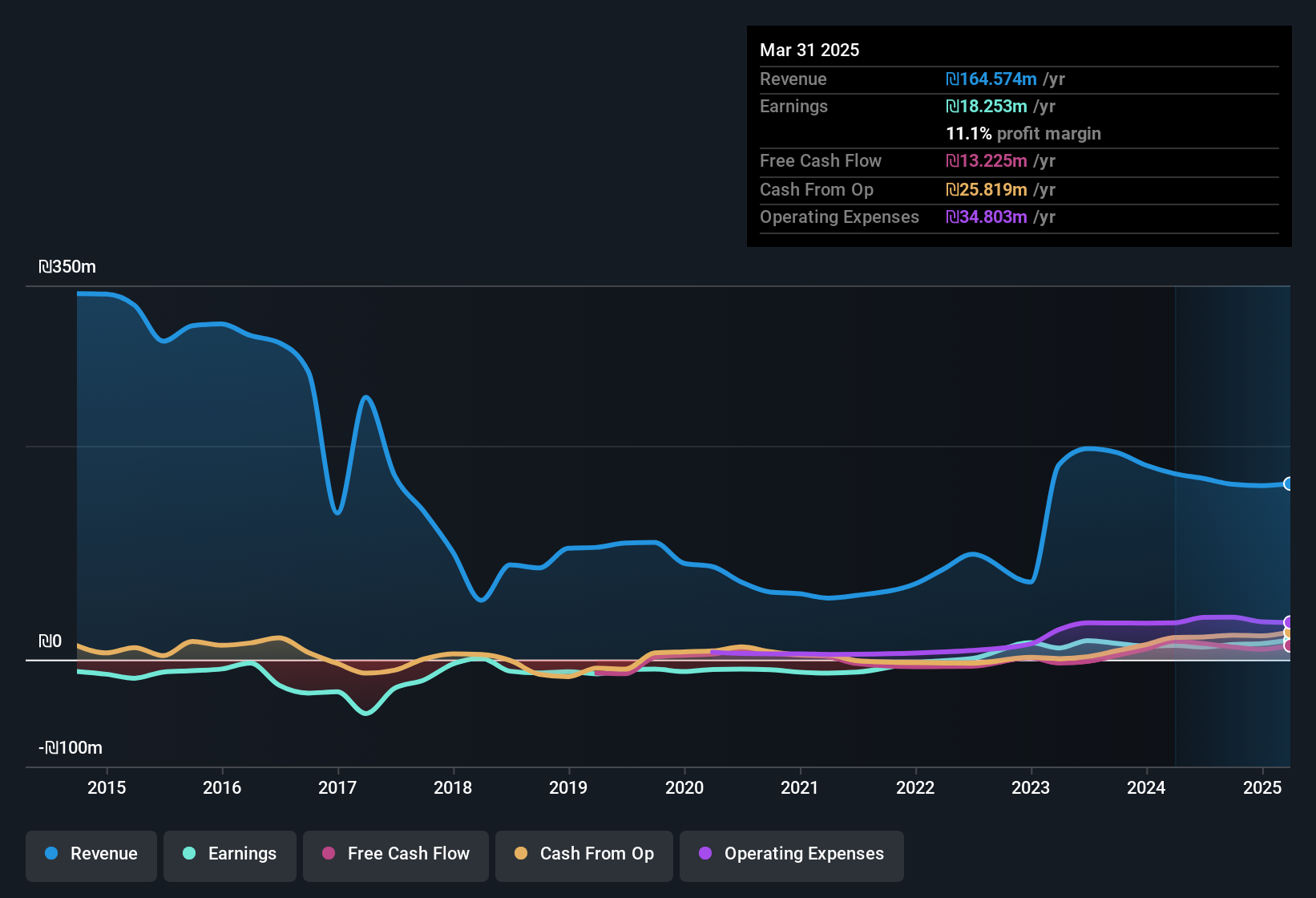Toggle the Earnings legend series

230,854
